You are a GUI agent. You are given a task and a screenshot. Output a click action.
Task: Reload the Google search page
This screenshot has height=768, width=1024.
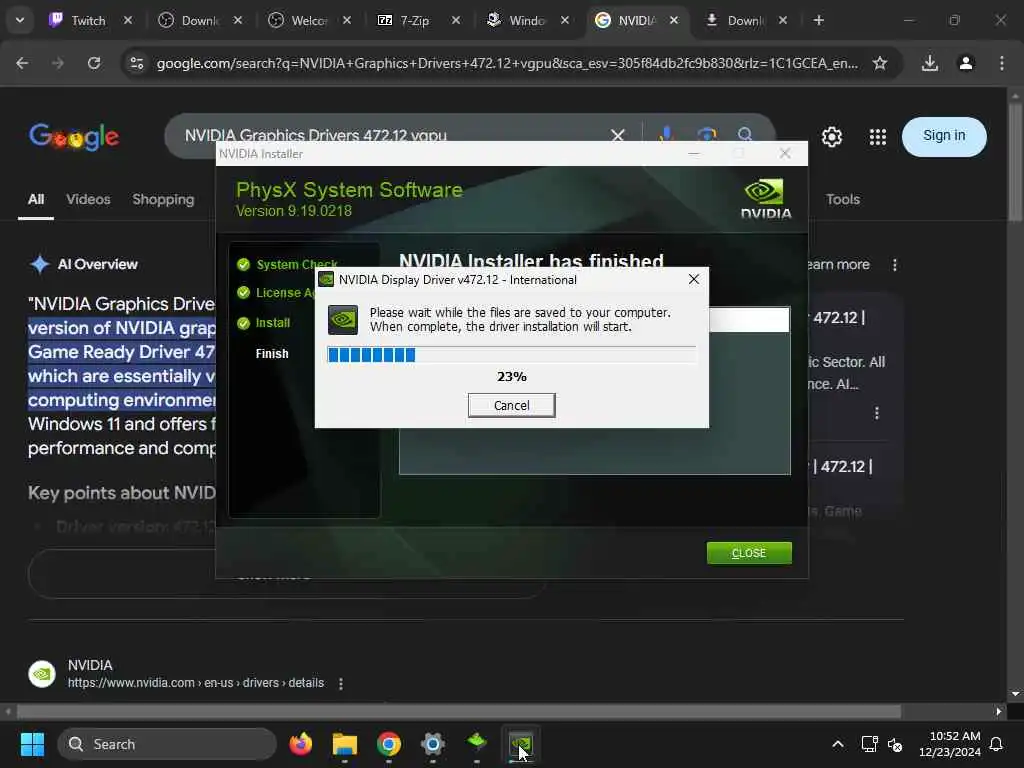pyautogui.click(x=94, y=63)
